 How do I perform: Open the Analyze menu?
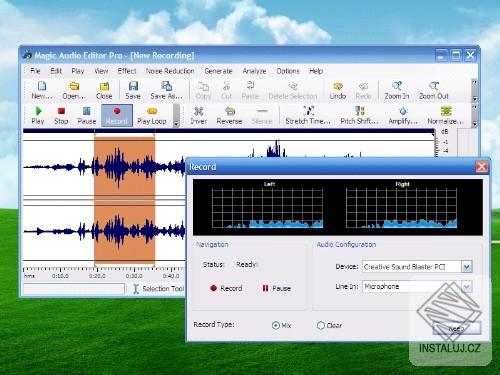(254, 71)
